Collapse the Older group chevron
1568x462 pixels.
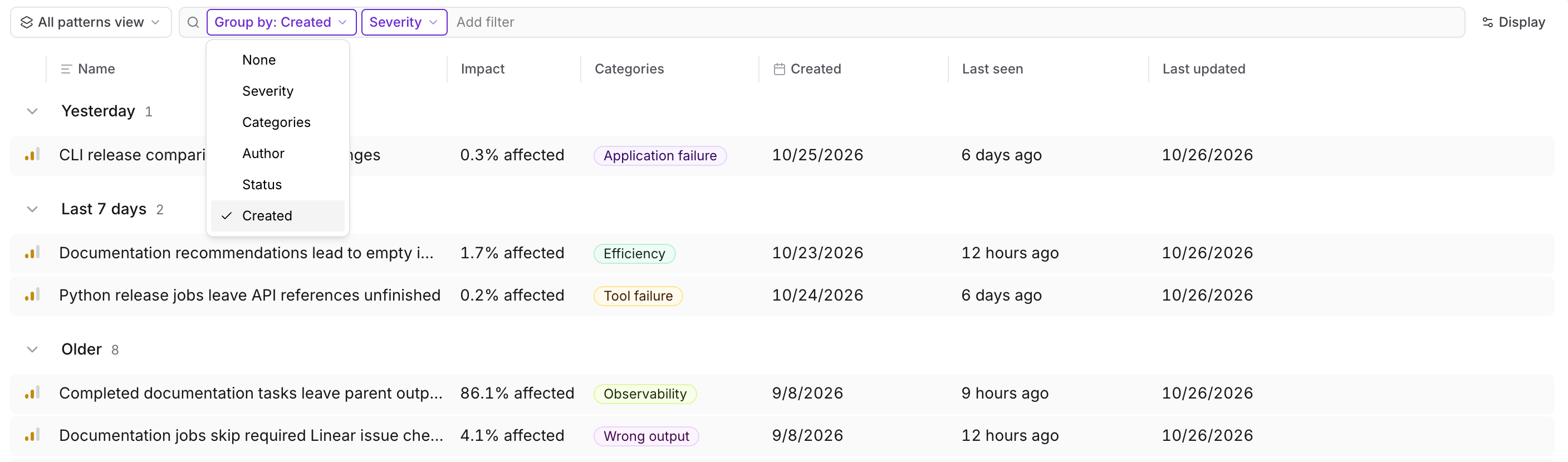coord(32,350)
